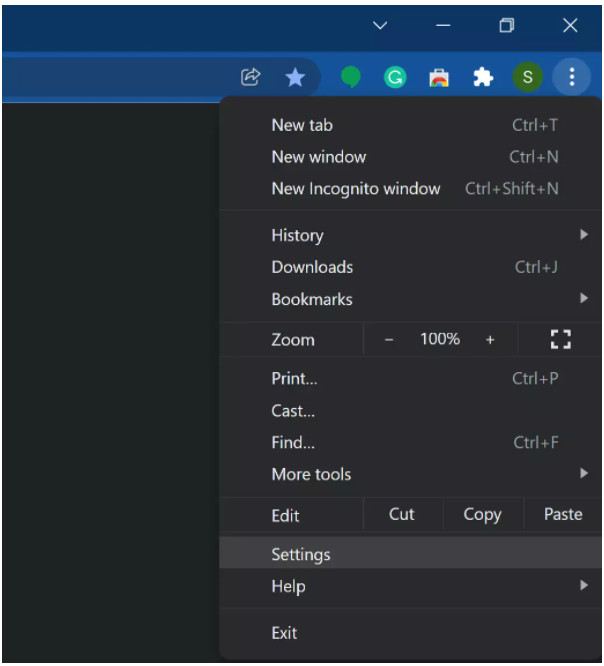Image resolution: width=604 pixels, height=666 pixels.
Task: Open the green chat bubble extension
Action: [x=350, y=77]
